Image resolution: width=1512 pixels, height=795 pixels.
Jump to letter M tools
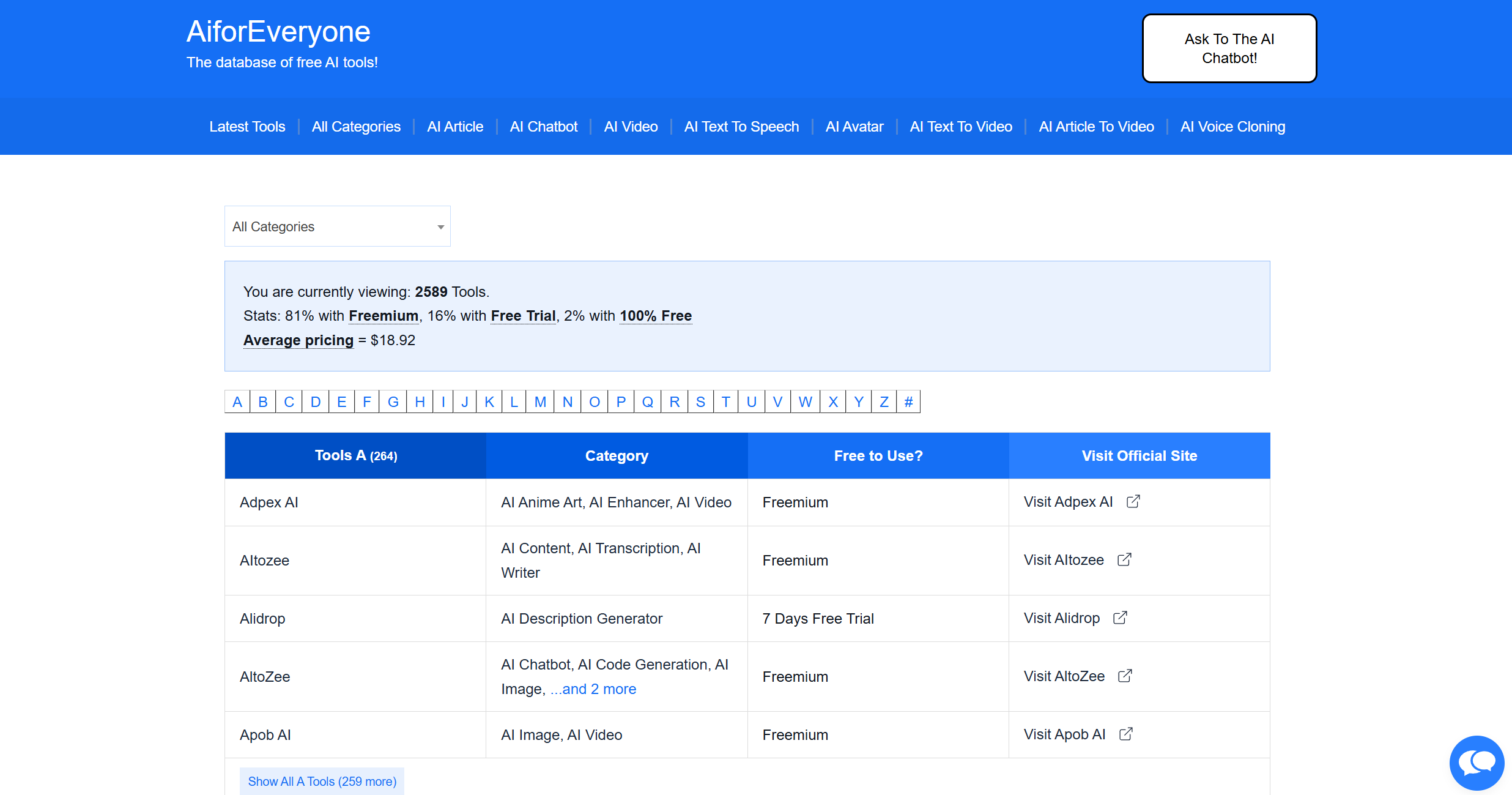pyautogui.click(x=540, y=401)
